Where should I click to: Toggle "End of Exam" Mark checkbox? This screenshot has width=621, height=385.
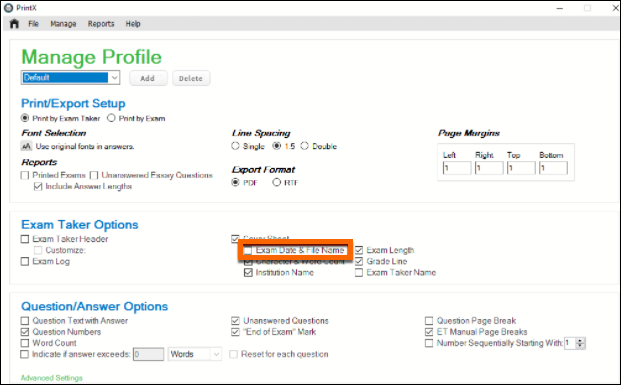tap(235, 332)
